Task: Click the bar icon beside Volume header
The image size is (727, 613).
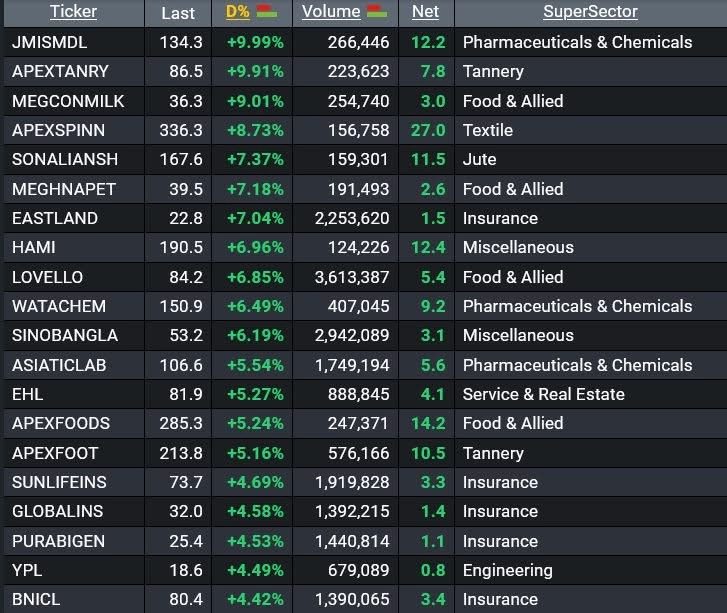Action: pos(377,12)
